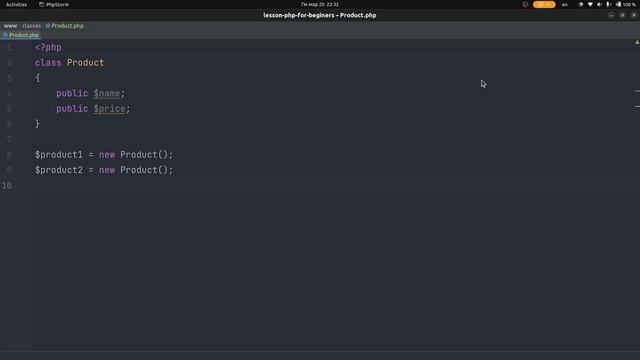640x360 pixels.
Task: Click the 'Product' class name on line 2
Action: coord(85,63)
